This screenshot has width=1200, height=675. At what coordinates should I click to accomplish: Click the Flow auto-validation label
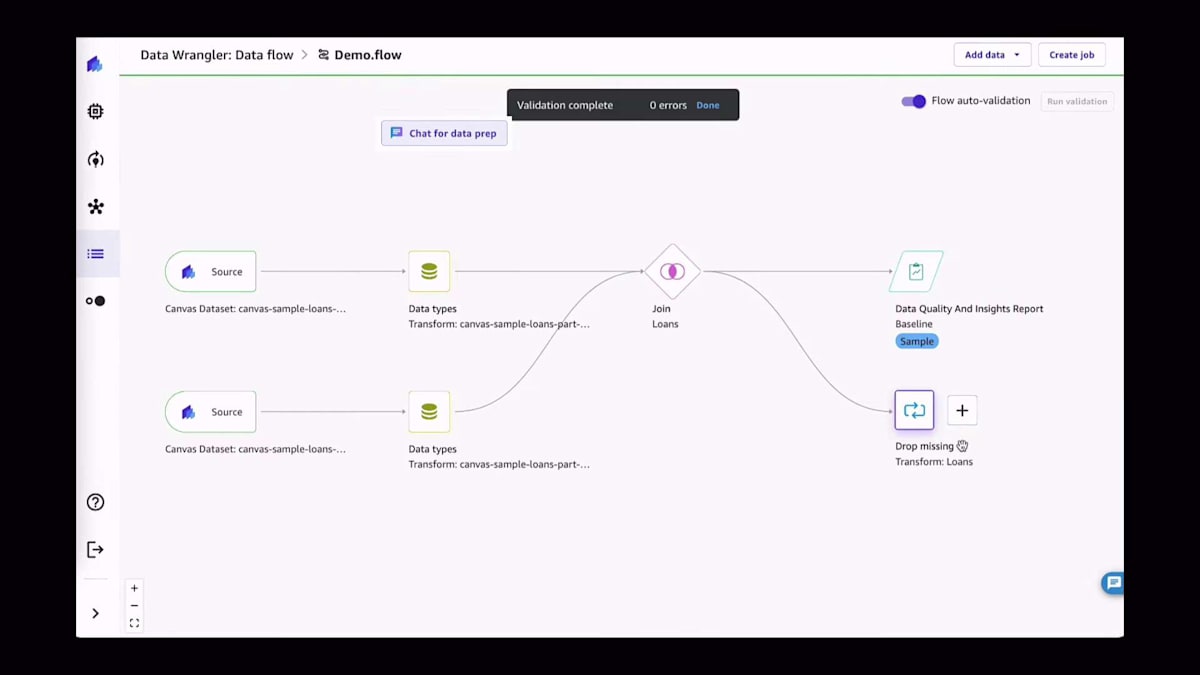tap(981, 101)
